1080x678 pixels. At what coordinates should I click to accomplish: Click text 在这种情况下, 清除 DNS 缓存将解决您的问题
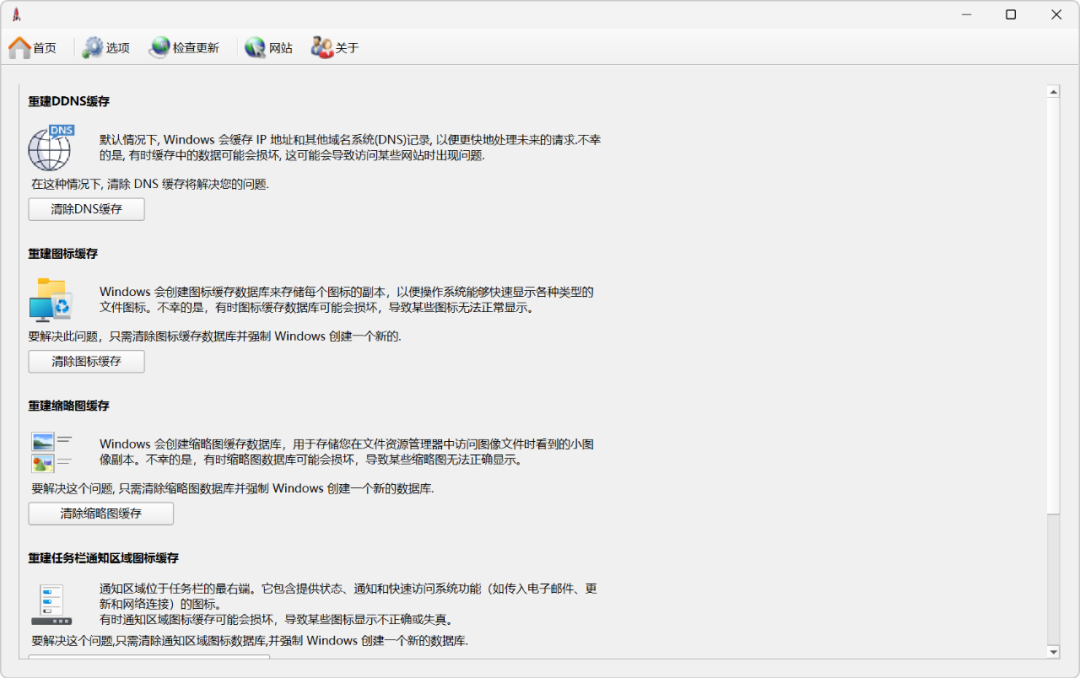click(150, 184)
